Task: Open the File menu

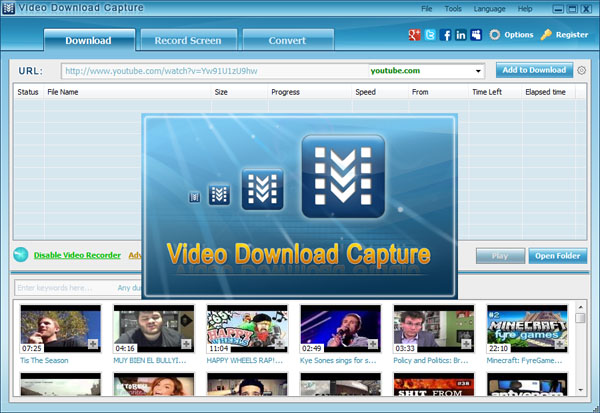Action: (x=427, y=9)
